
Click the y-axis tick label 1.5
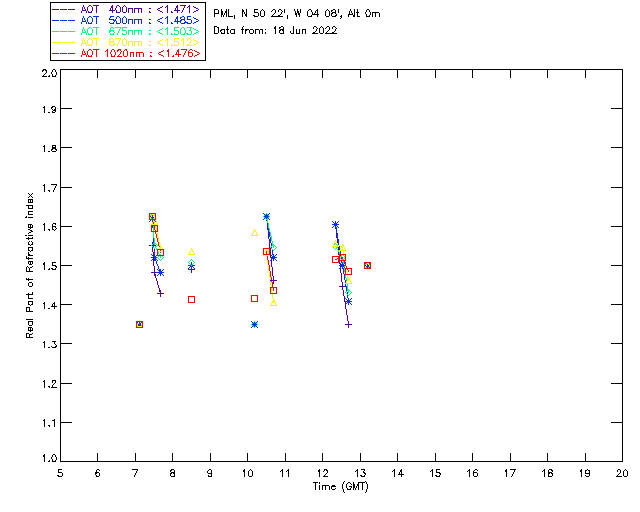(49, 266)
